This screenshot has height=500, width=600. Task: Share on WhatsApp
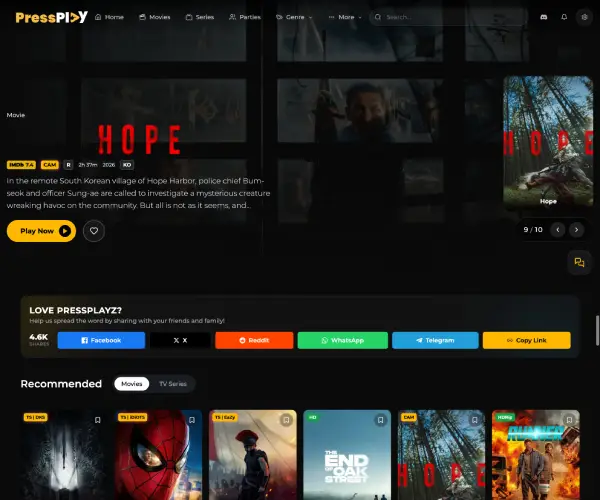[x=342, y=340]
